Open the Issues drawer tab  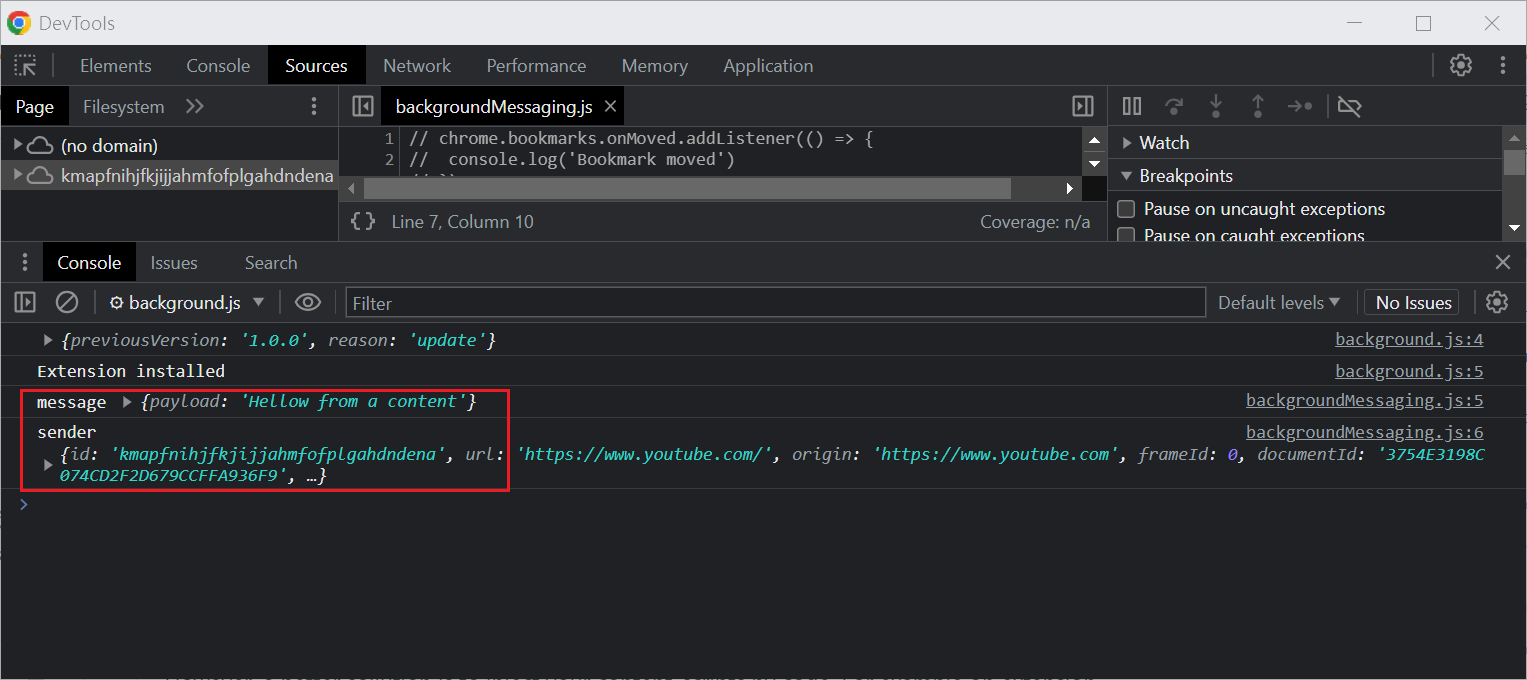click(174, 263)
